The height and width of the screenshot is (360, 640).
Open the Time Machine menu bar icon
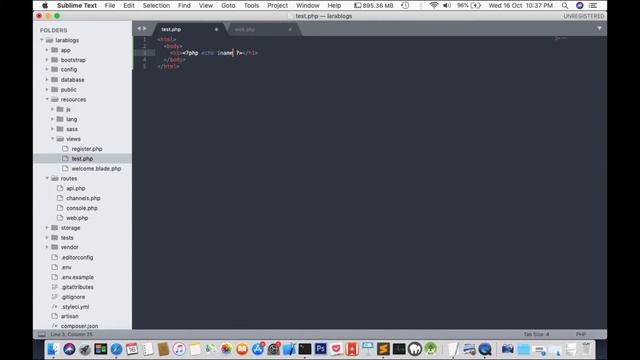coord(405,5)
